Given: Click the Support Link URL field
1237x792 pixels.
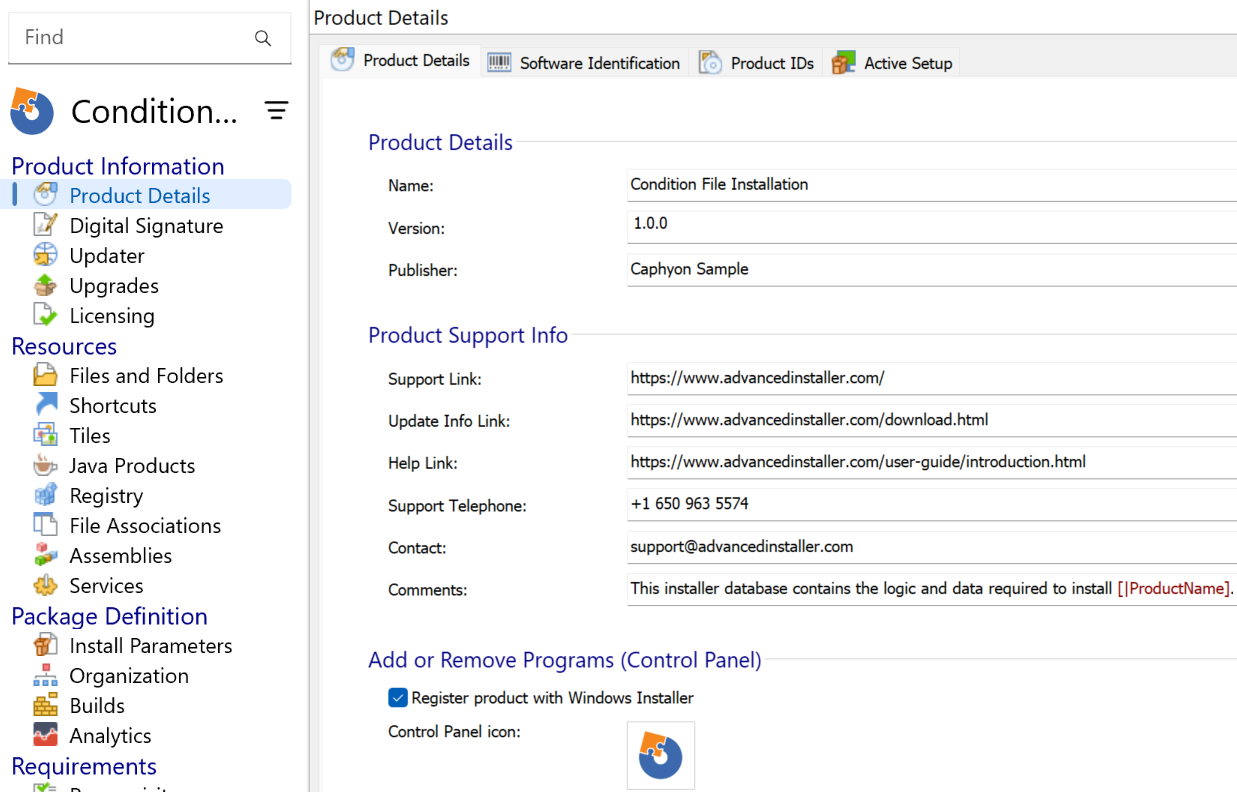Looking at the screenshot, I should (932, 377).
